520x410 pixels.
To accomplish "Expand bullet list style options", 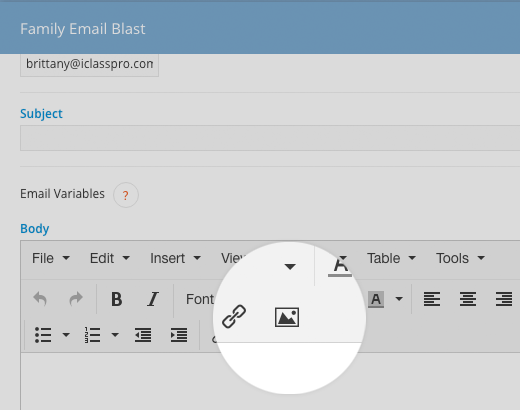I will 66,335.
